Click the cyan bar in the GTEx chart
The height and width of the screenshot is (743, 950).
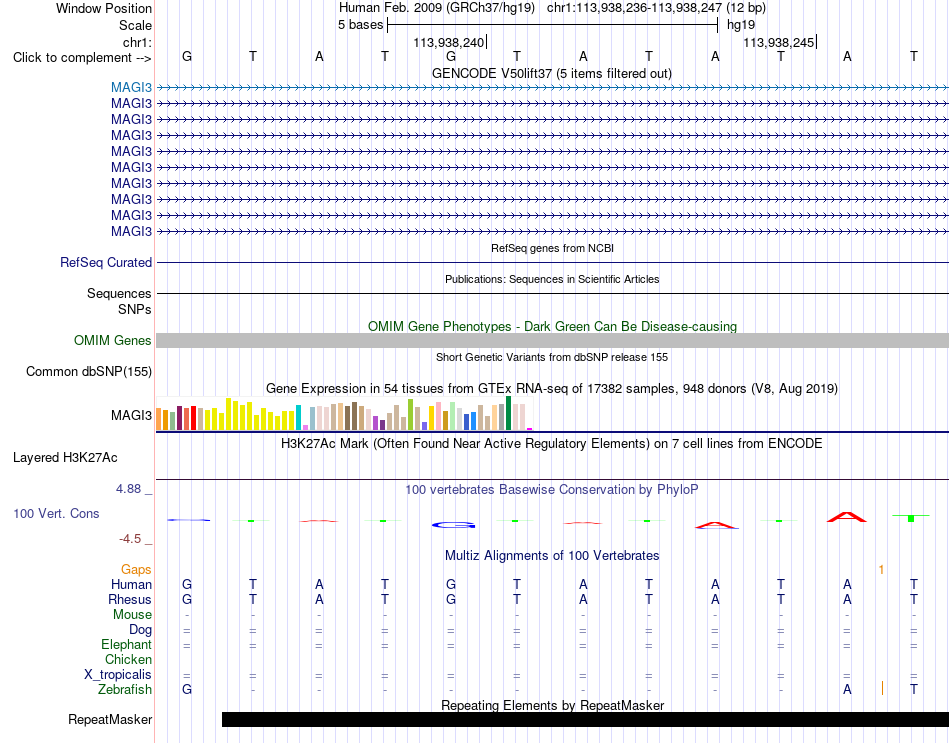[x=298, y=418]
